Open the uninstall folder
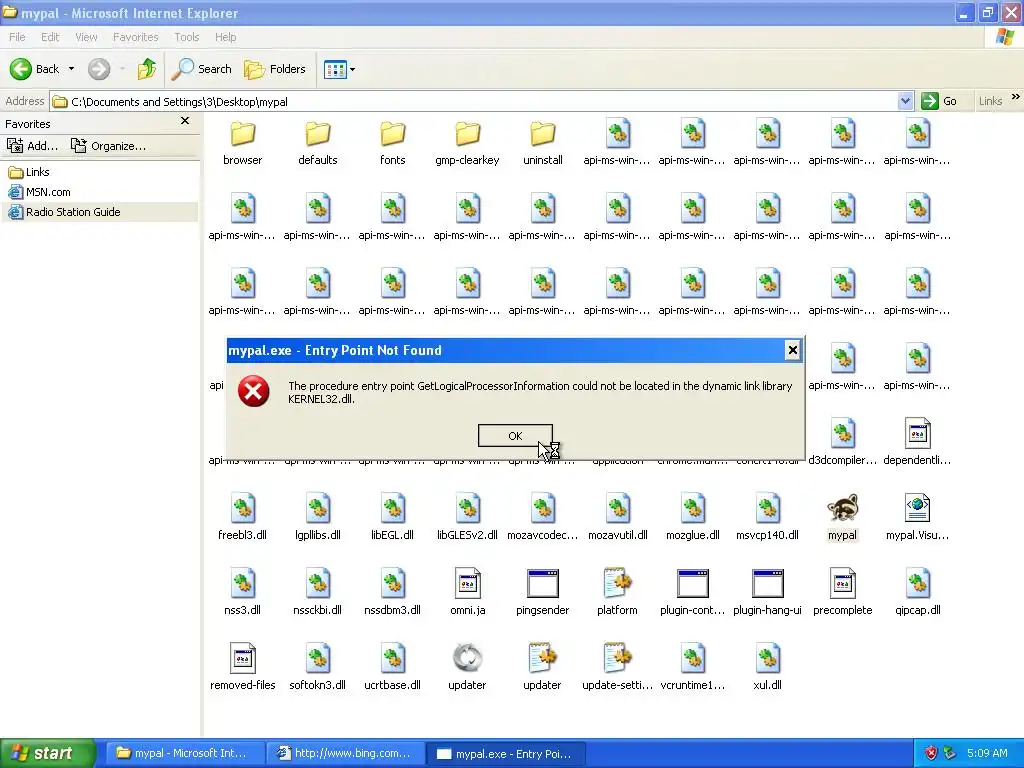This screenshot has width=1024, height=768. 543,143
